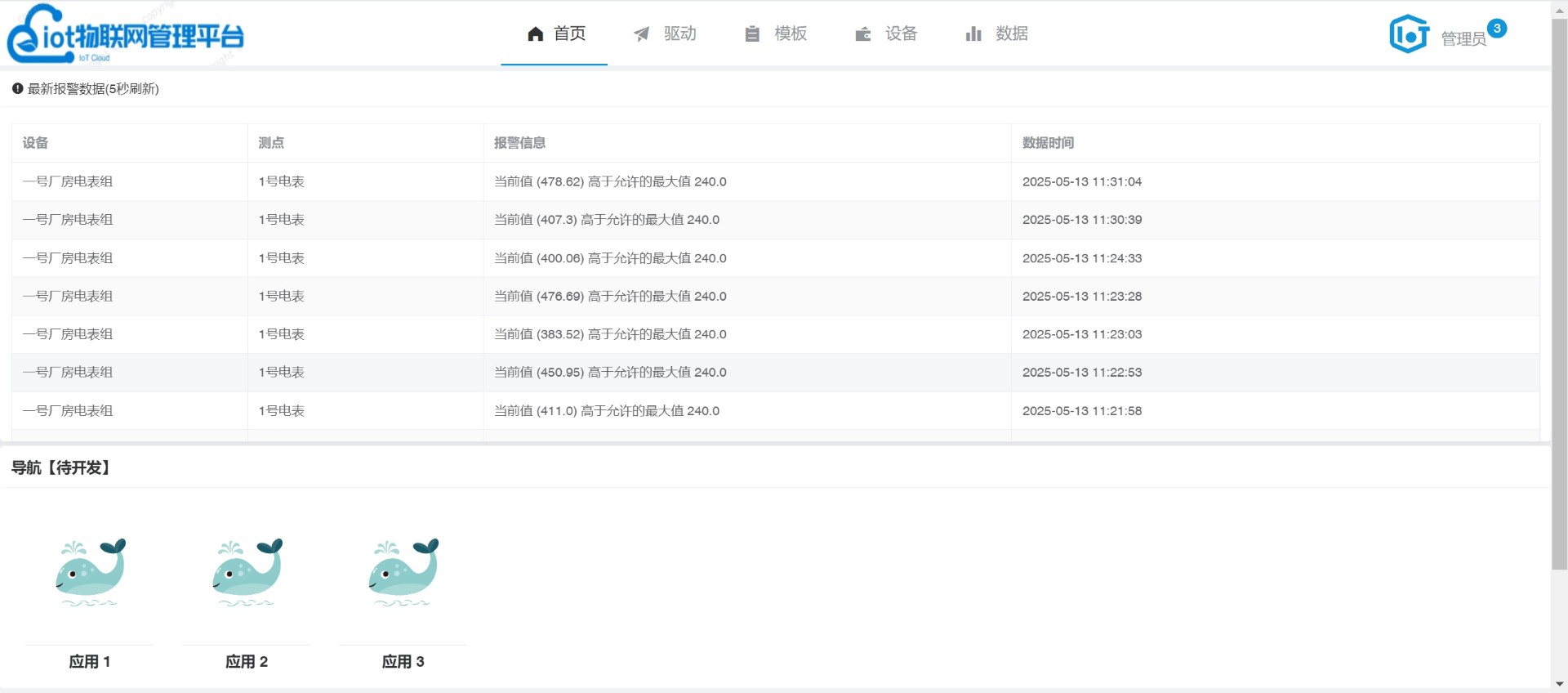Screen dimensions: 1568x693
Task: Go to the 设备 menu
Action: pos(901,34)
